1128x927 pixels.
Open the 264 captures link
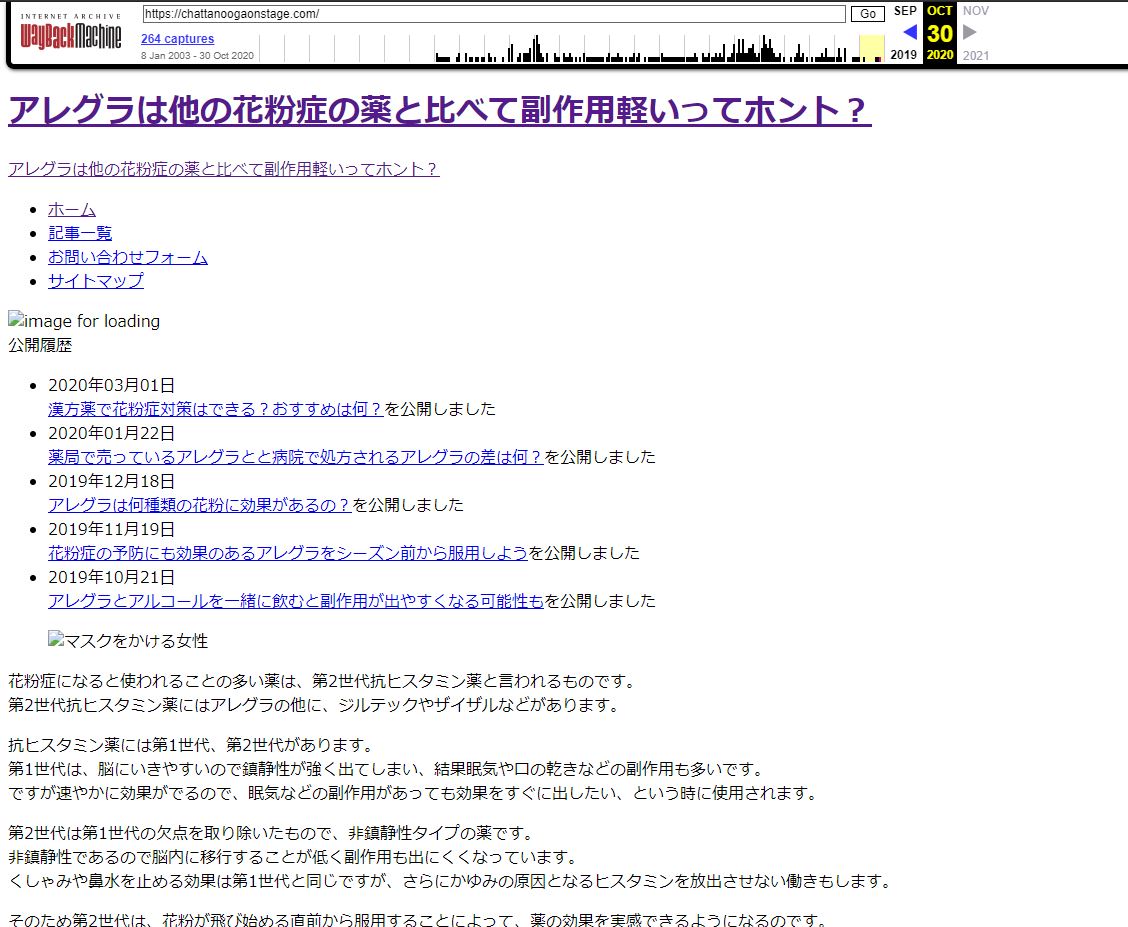(177, 39)
